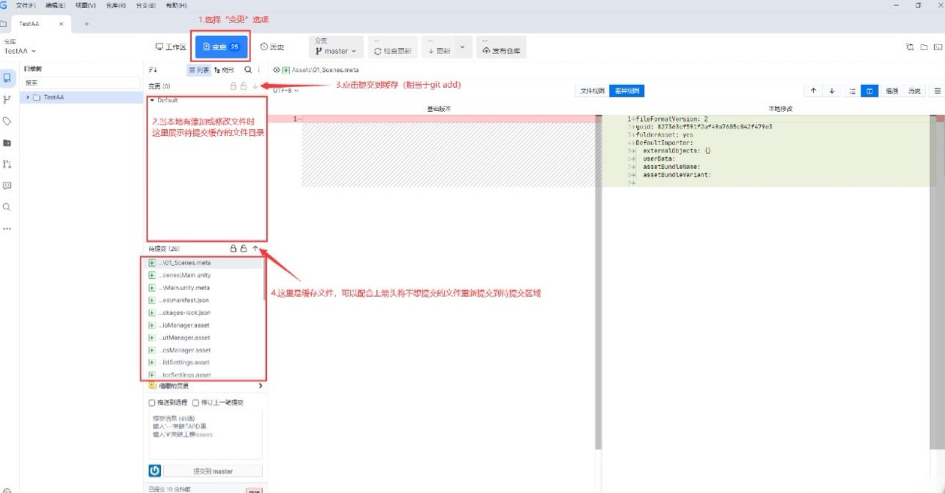Click the sort icon above the changes list
Viewport: 945px width, 493px height.
(153, 70)
